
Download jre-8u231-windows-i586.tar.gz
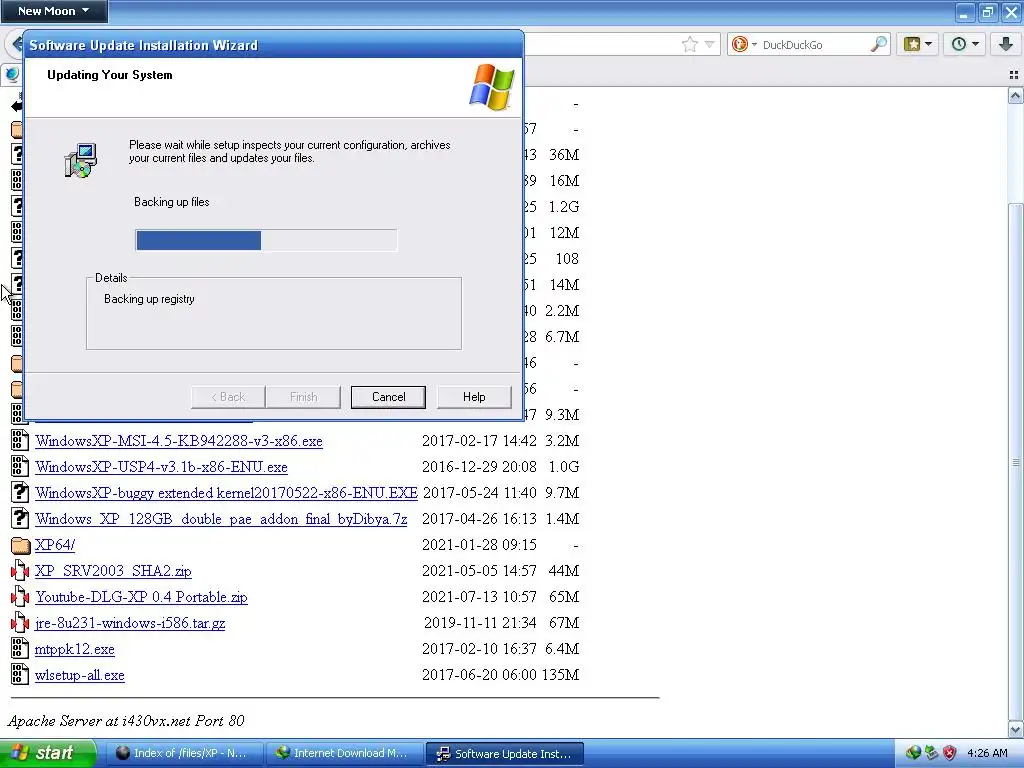(x=130, y=623)
